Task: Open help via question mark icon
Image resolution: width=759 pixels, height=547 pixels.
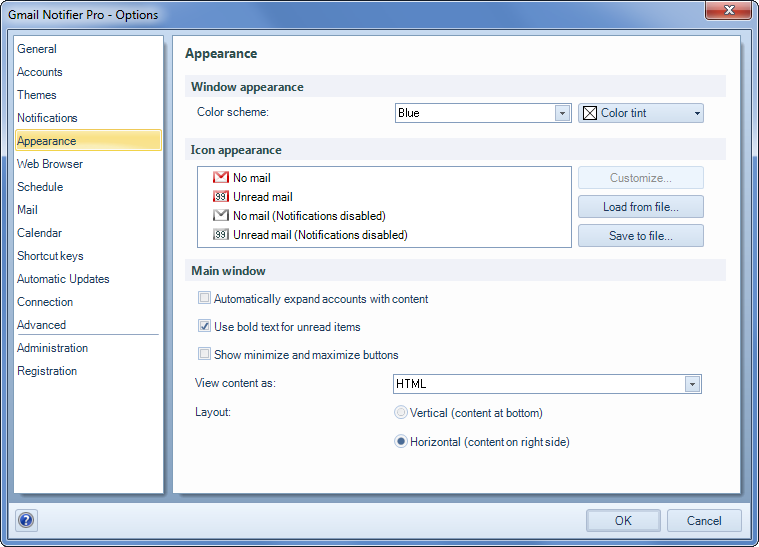Action: pos(26,520)
